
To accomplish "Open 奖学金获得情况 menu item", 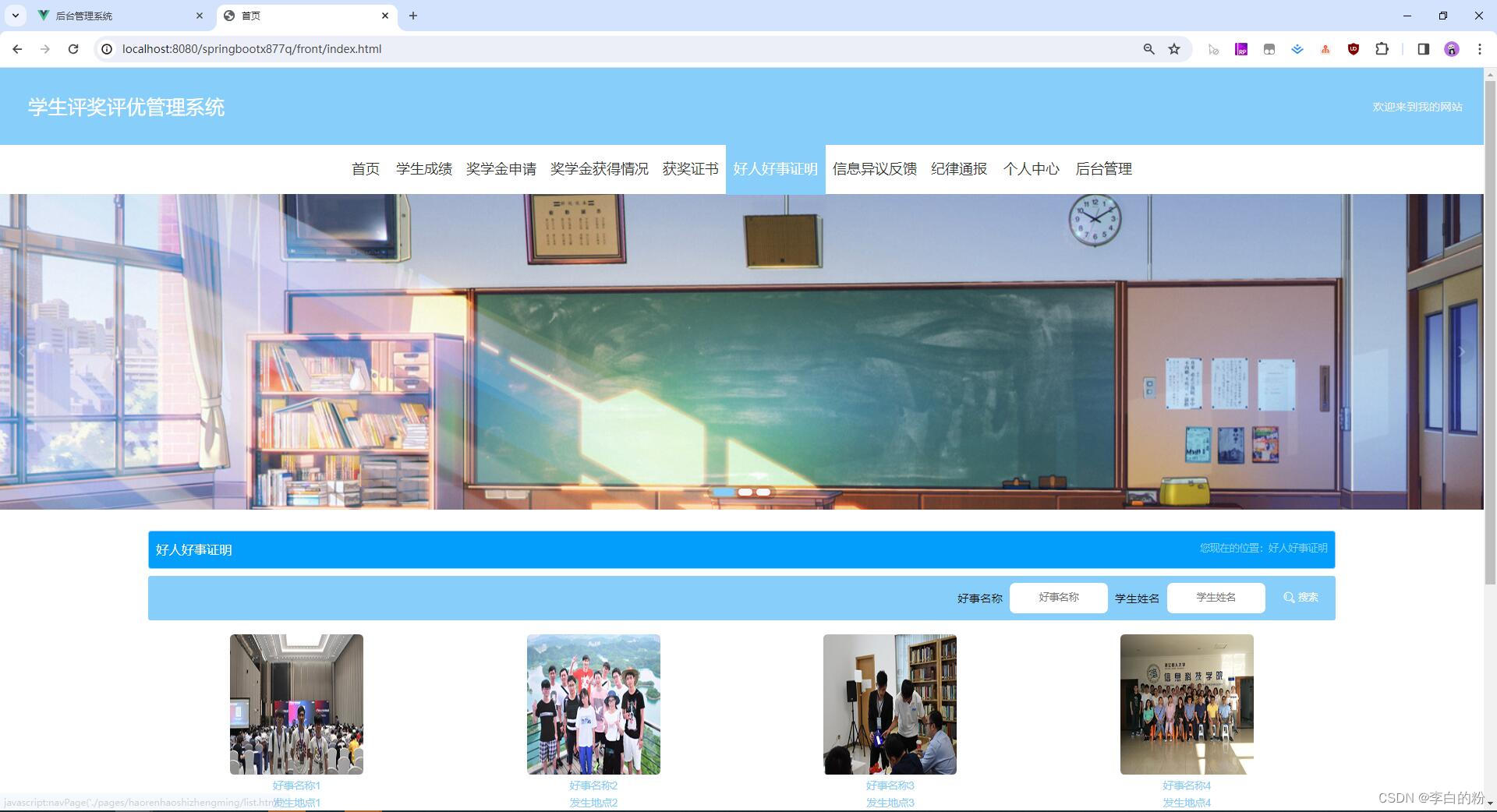I will (600, 169).
